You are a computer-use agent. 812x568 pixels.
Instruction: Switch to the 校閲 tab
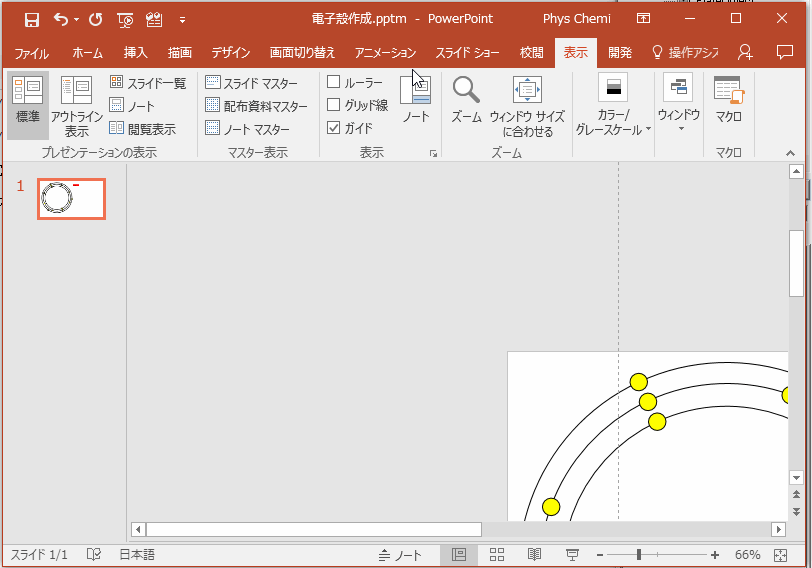click(x=531, y=53)
